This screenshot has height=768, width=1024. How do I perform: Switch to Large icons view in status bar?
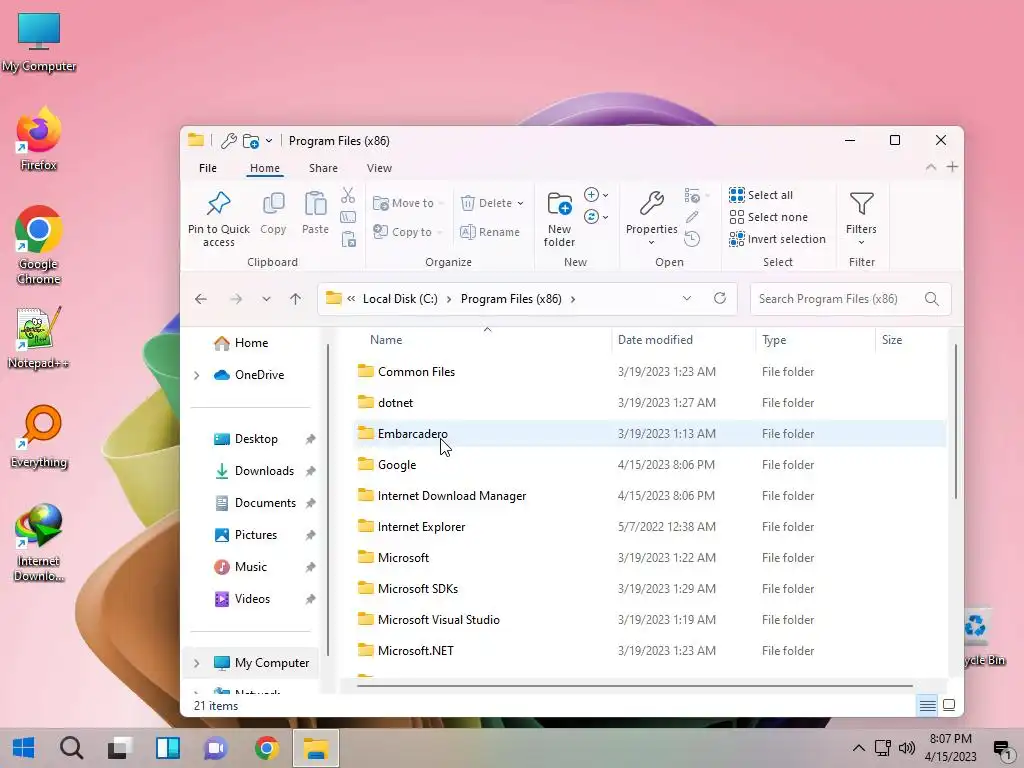(x=949, y=705)
